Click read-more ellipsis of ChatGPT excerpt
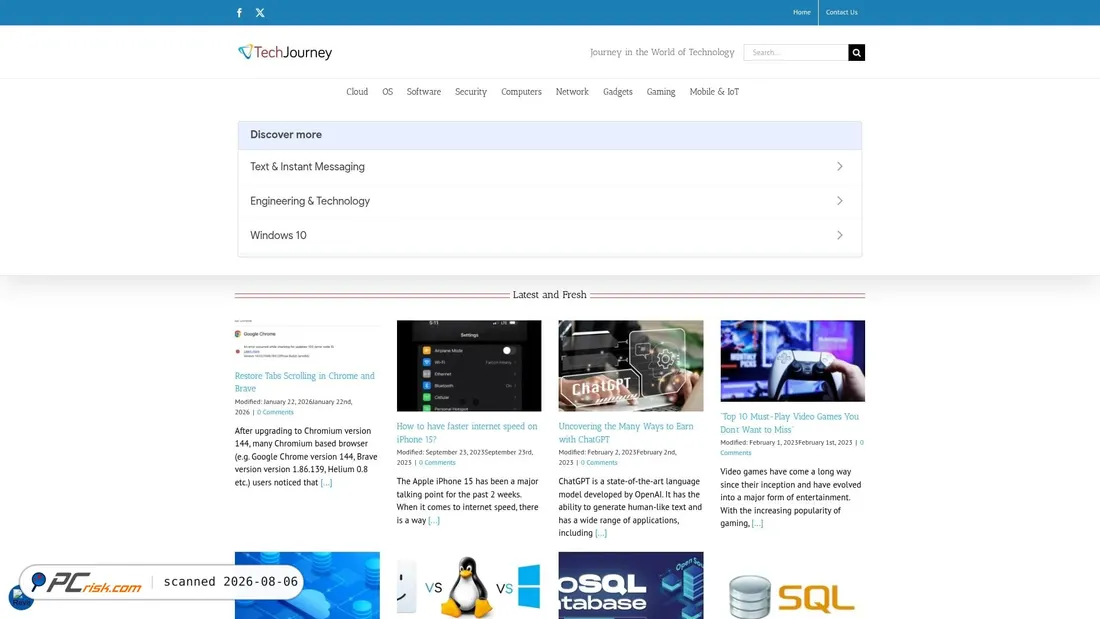This screenshot has width=1100, height=619. 601,533
